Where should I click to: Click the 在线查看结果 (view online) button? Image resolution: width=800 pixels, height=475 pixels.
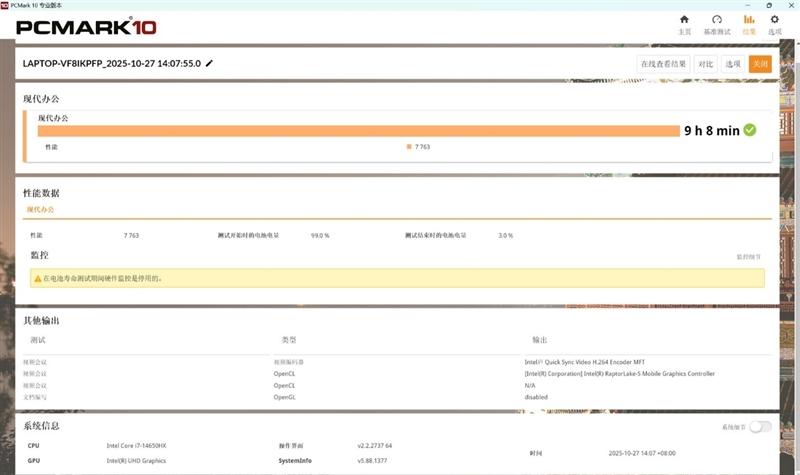pyautogui.click(x=663, y=64)
